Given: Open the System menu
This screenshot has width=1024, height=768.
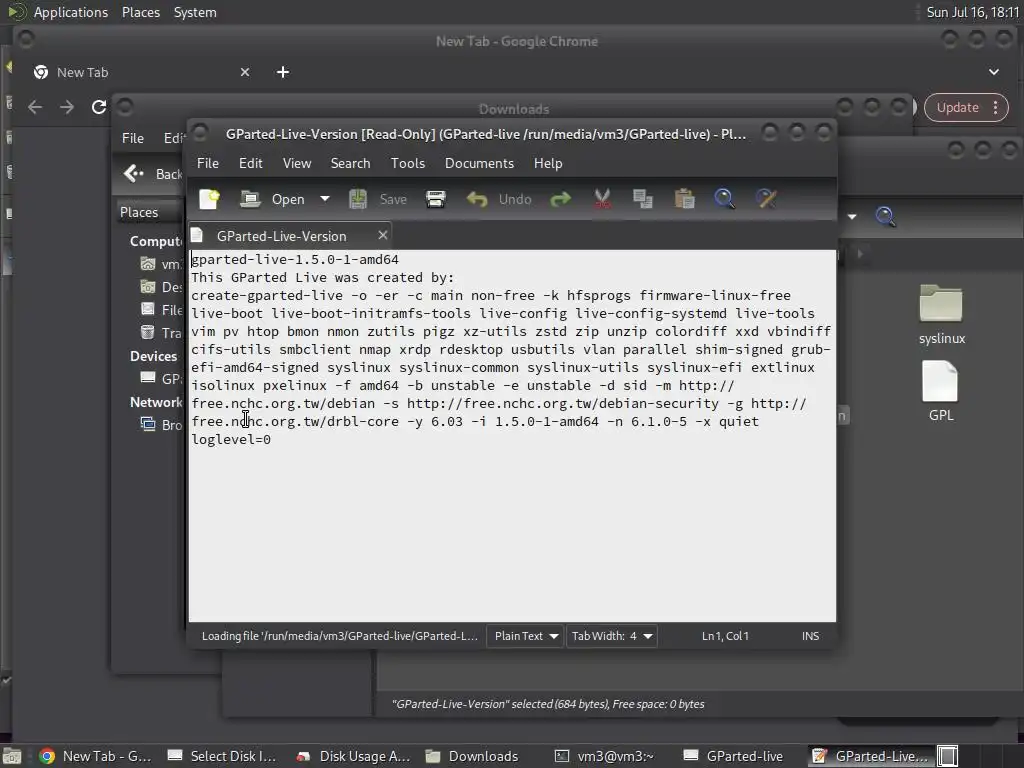Looking at the screenshot, I should coord(195,12).
